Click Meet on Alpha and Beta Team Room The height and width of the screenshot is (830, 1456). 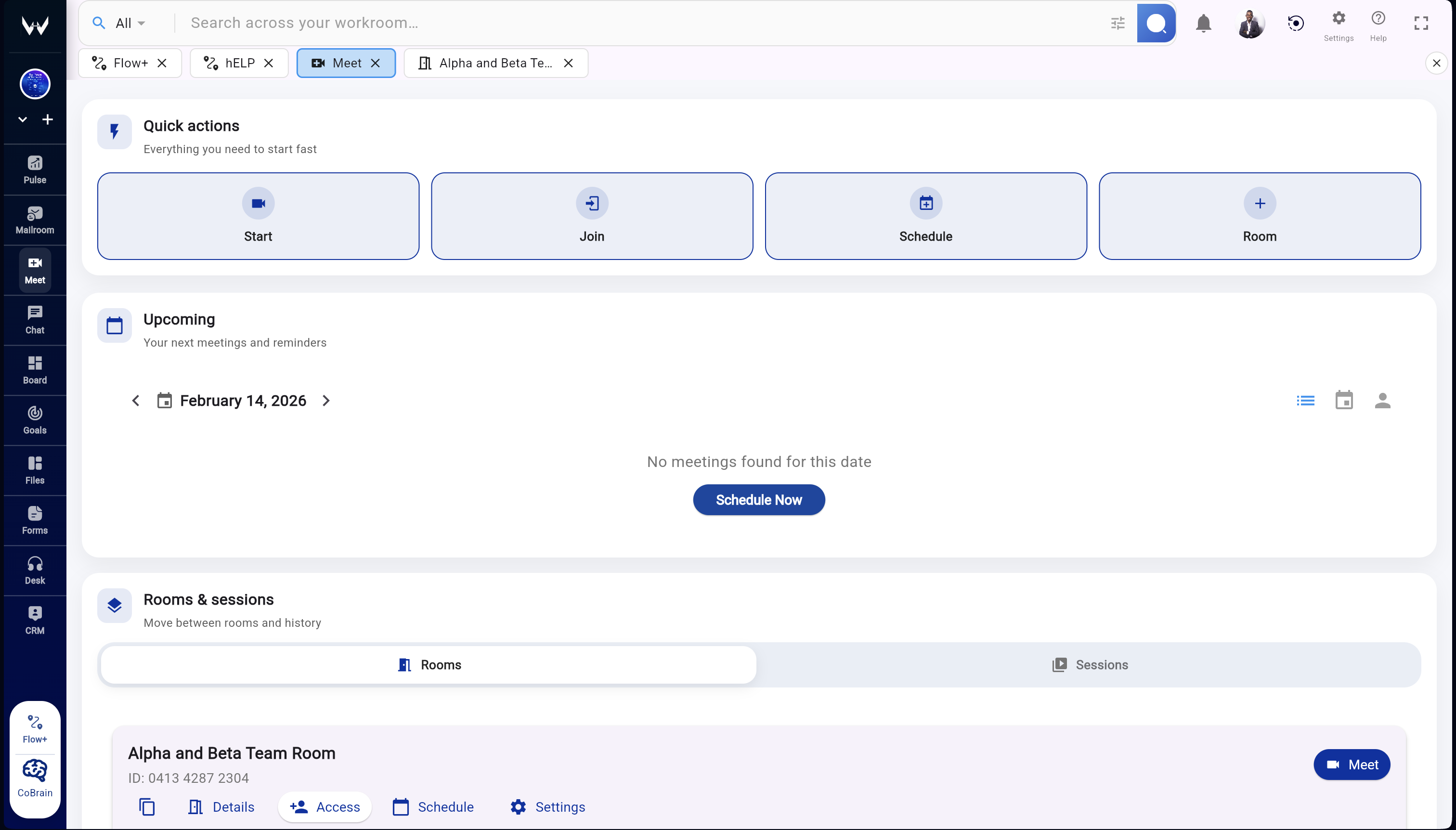1352,765
